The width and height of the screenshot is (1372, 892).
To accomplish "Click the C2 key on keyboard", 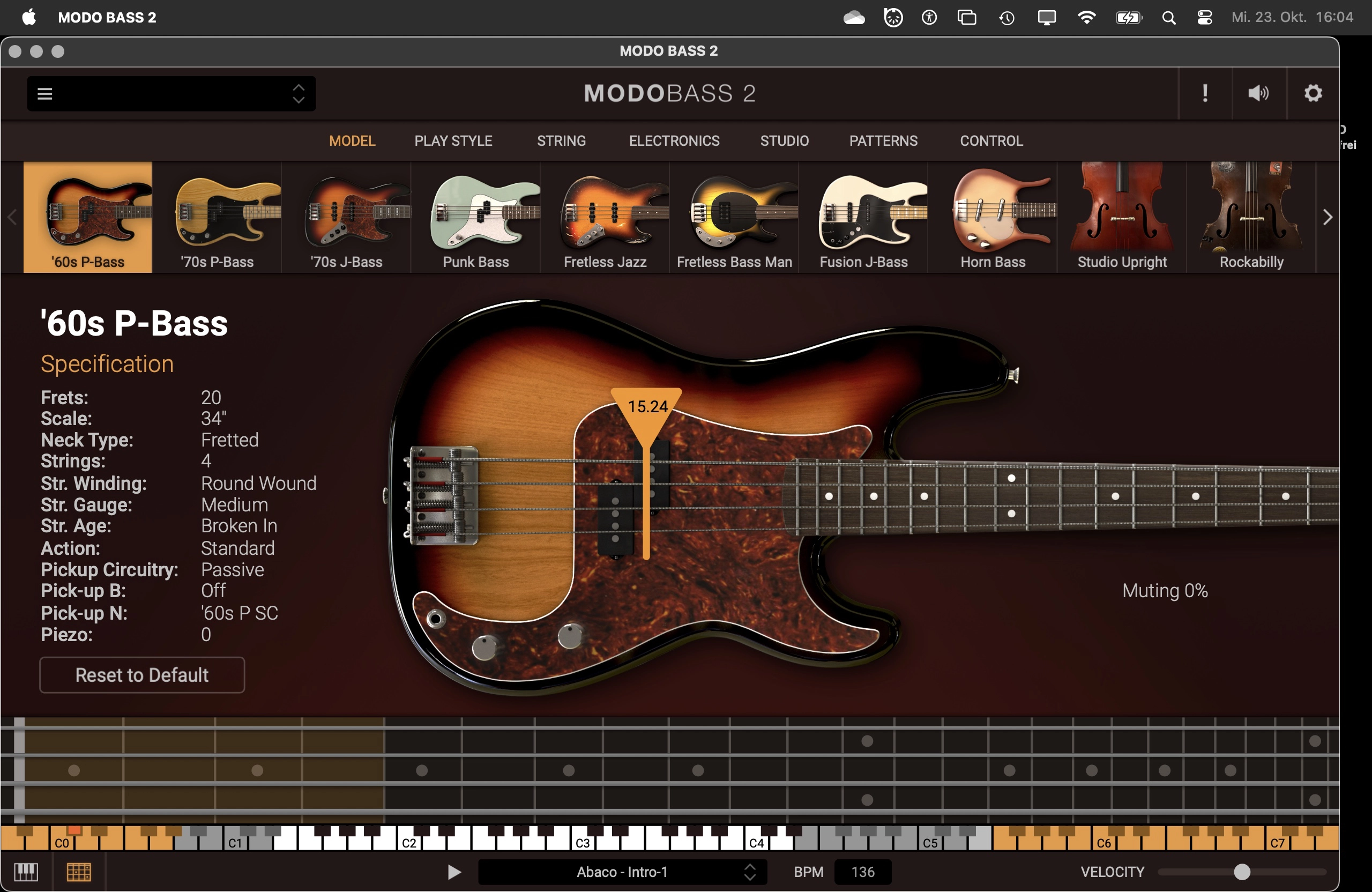I will point(409,842).
